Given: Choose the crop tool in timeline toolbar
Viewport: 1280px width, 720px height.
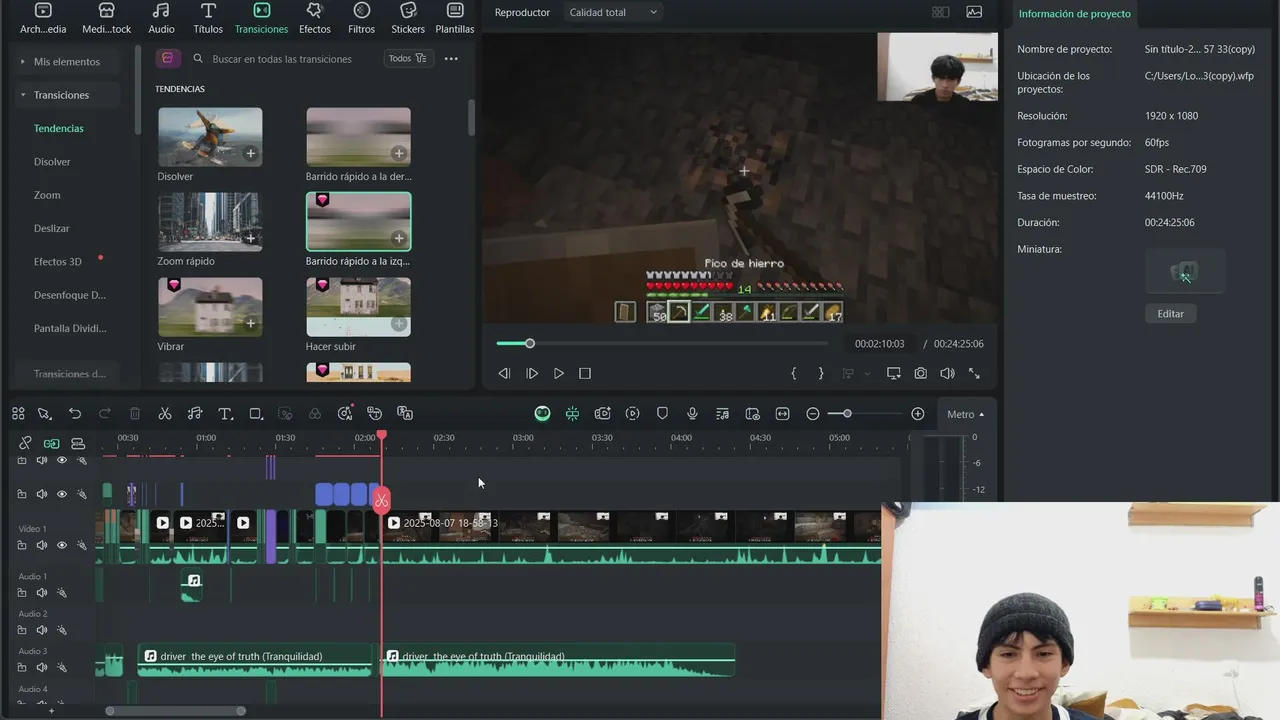Looking at the screenshot, I should pyautogui.click(x=256, y=413).
